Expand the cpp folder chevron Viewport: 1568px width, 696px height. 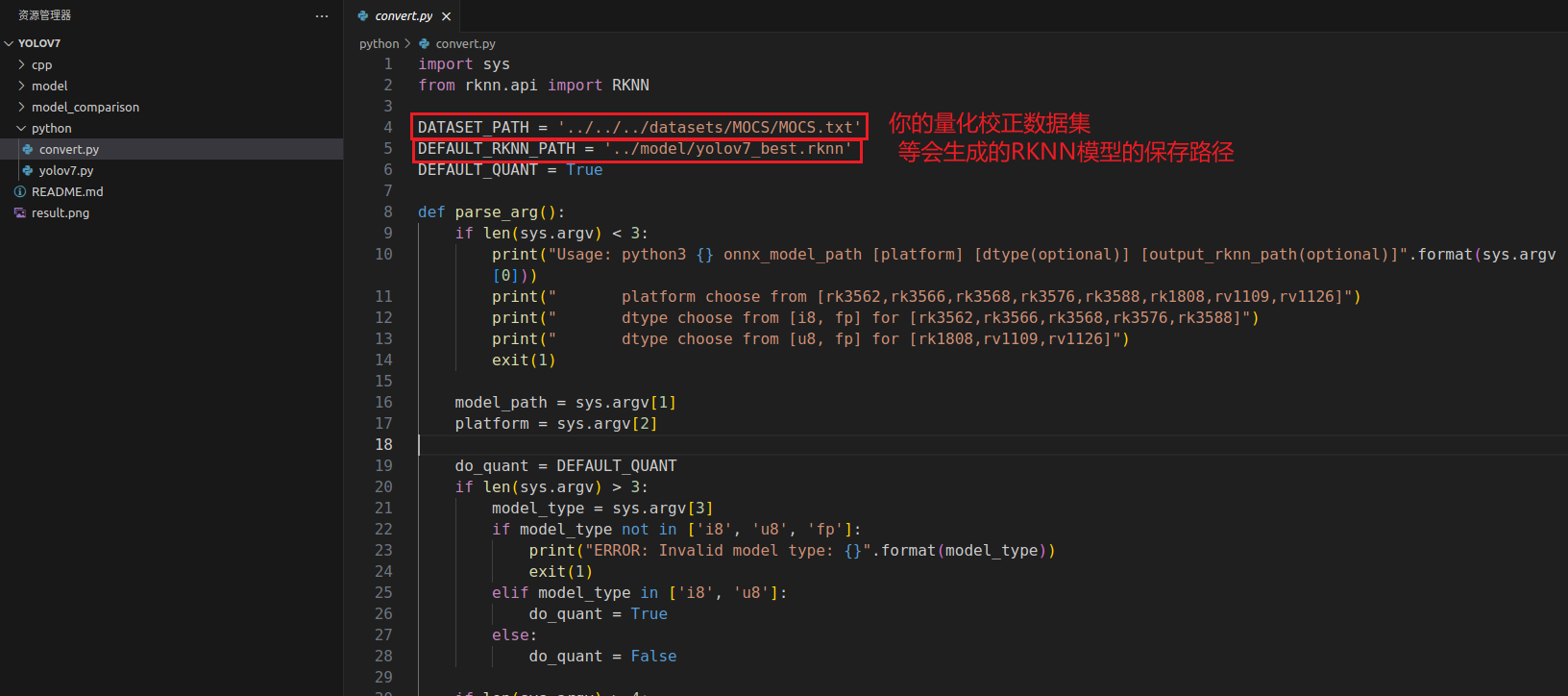point(22,64)
